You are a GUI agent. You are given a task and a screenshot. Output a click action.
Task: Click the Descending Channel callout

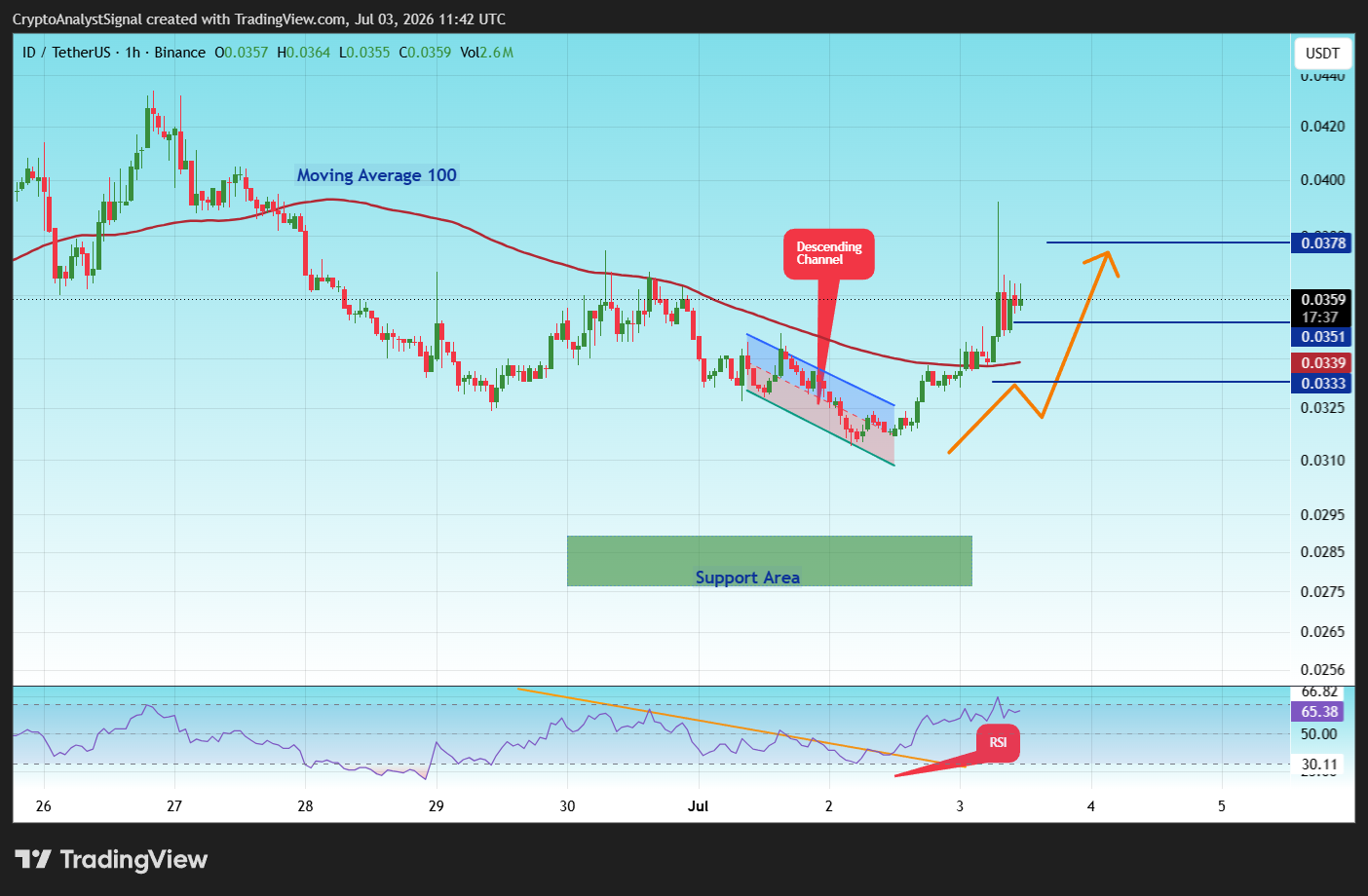(x=829, y=253)
